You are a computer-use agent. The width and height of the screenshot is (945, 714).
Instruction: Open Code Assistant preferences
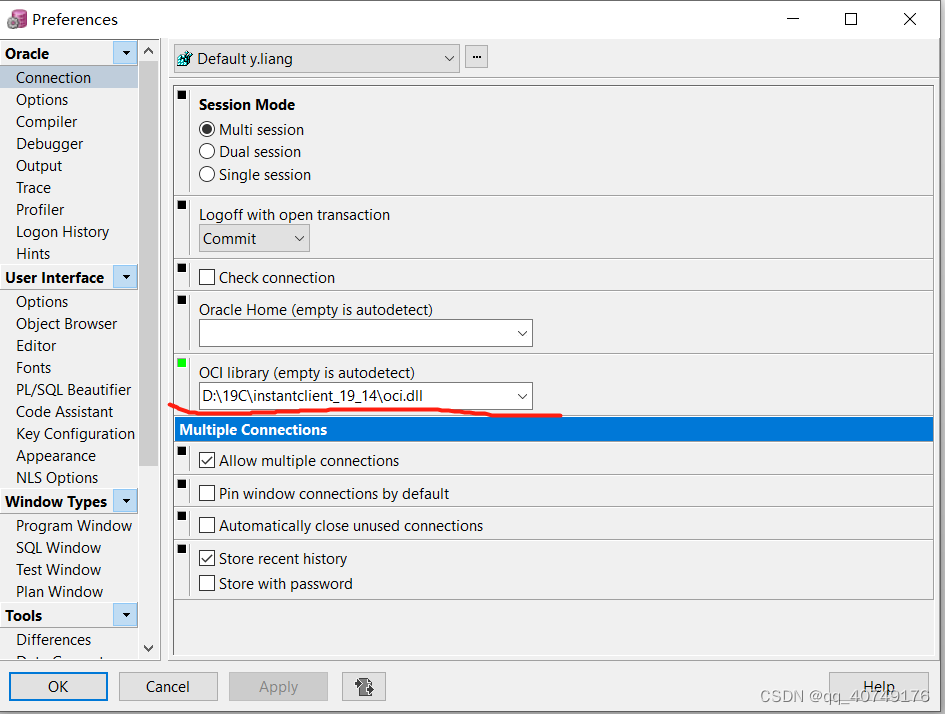point(64,412)
